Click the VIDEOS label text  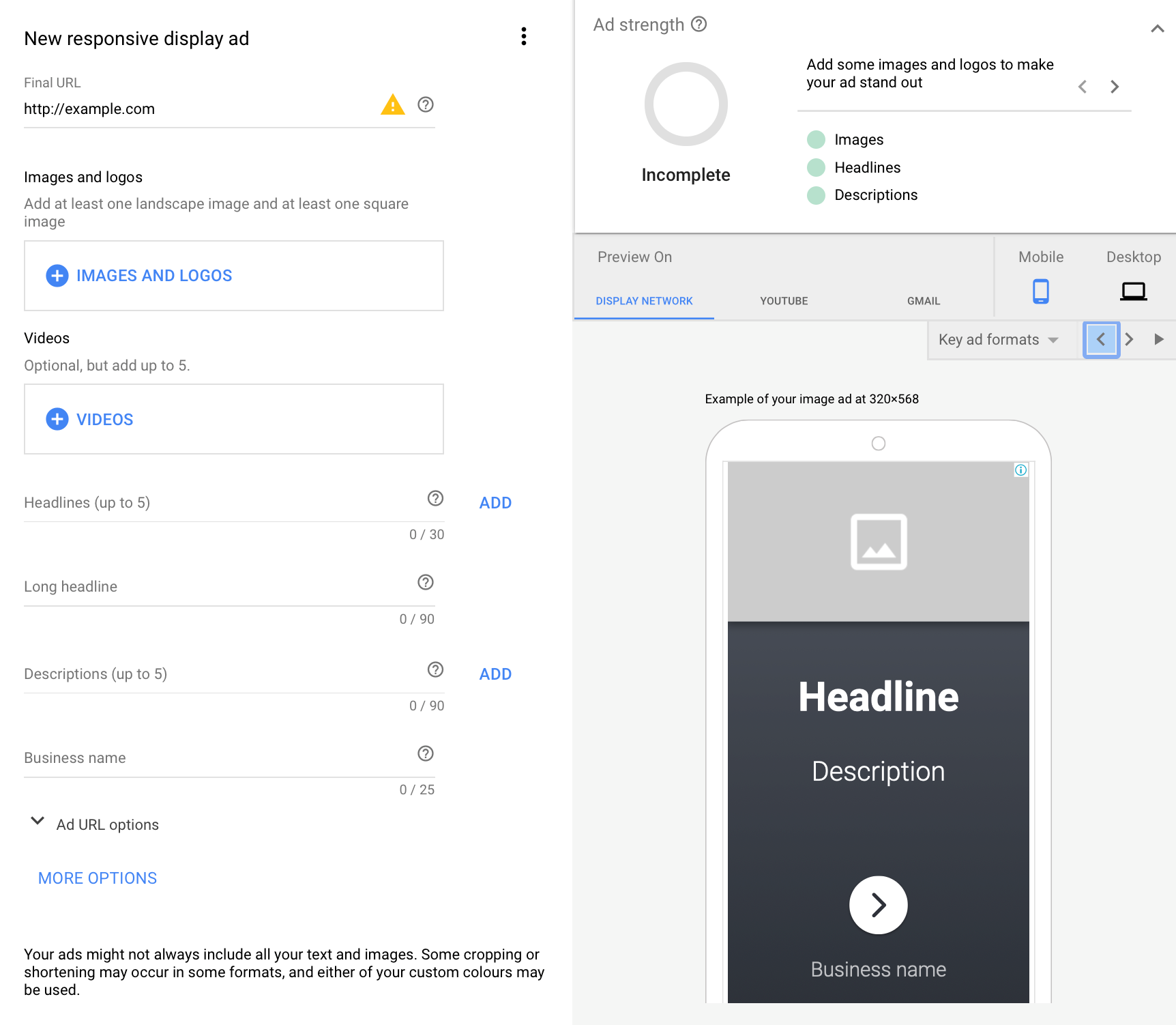pyautogui.click(x=105, y=420)
